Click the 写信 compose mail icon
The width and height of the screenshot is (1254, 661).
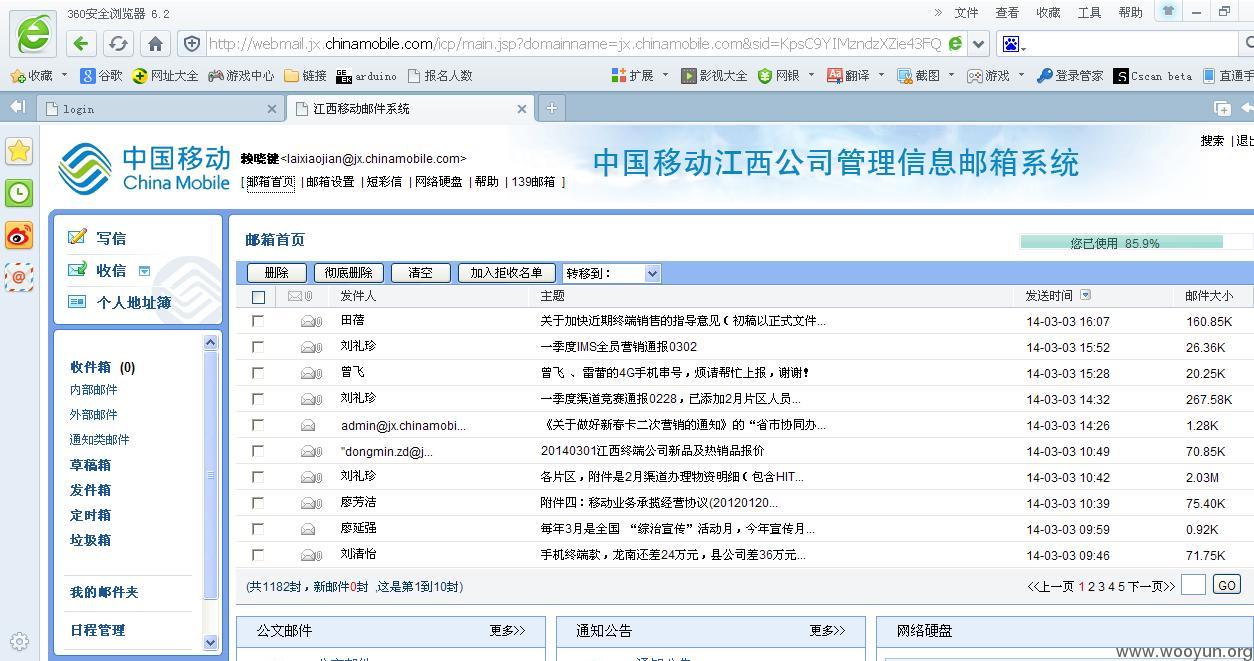(x=77, y=237)
